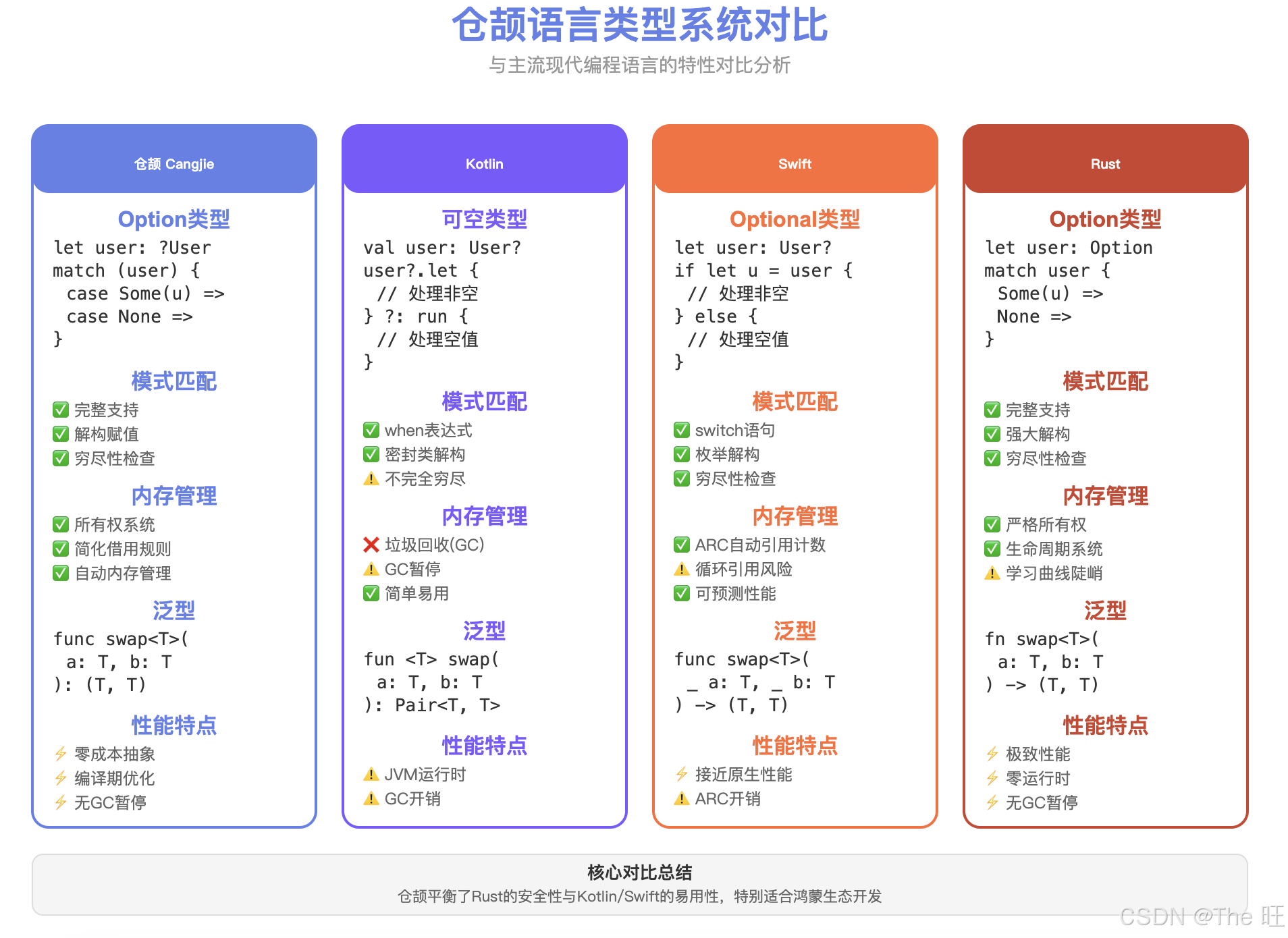Click the red cross beside 垃圾回收(GC)
The height and width of the screenshot is (938, 1288).
click(371, 545)
